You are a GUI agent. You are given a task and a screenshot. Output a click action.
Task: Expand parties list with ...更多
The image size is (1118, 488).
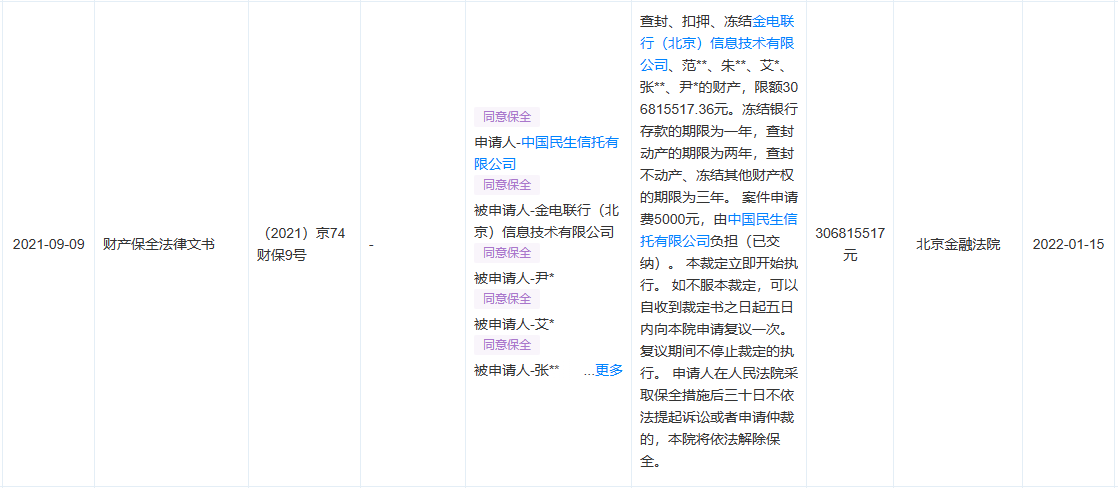point(603,370)
